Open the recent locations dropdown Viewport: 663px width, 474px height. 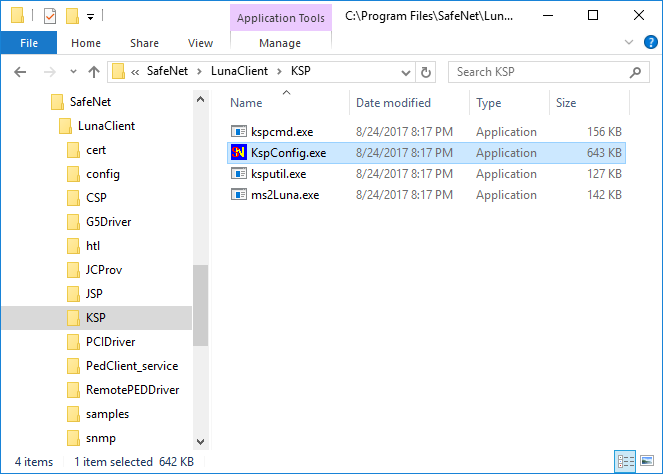click(72, 72)
